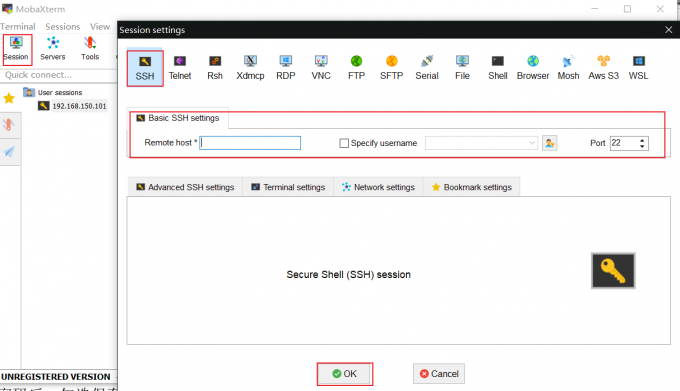The height and width of the screenshot is (391, 680).
Task: Open the Sessions menu
Action: 63,26
